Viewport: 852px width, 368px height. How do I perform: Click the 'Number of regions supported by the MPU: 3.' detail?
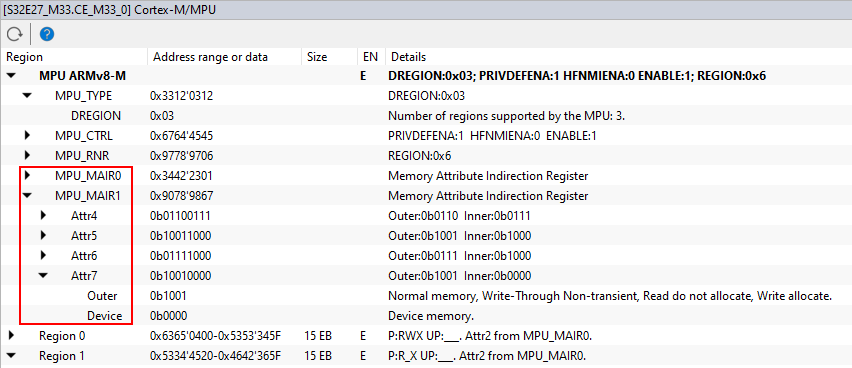506,116
